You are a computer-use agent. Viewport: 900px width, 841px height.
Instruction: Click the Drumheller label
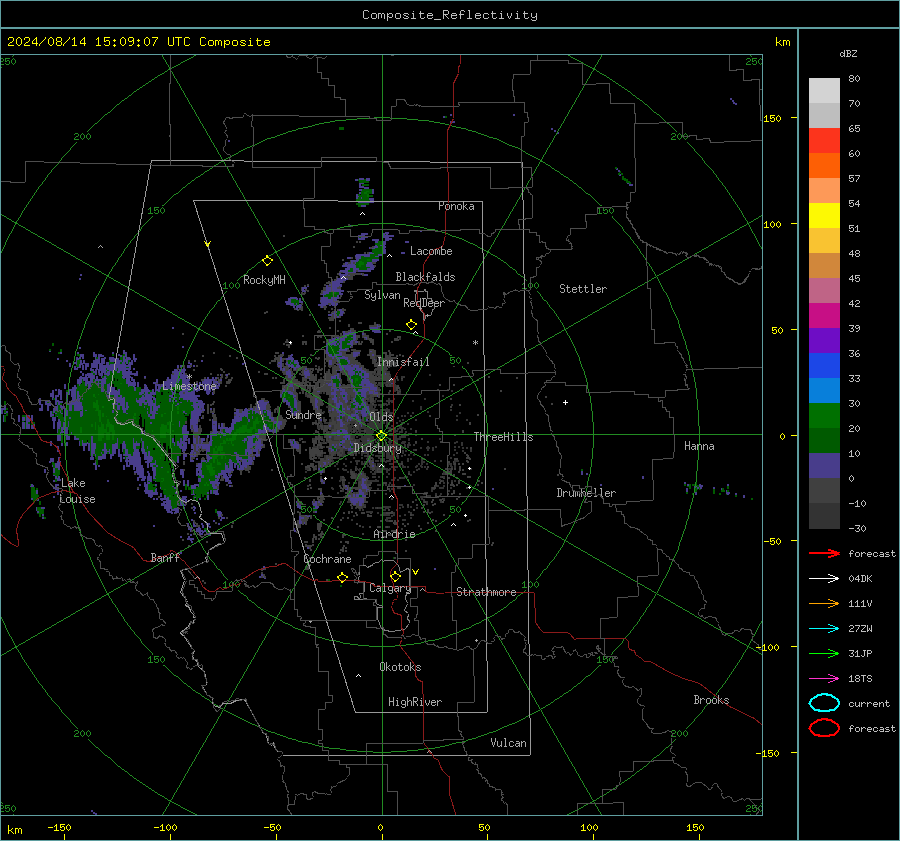[x=586, y=493]
